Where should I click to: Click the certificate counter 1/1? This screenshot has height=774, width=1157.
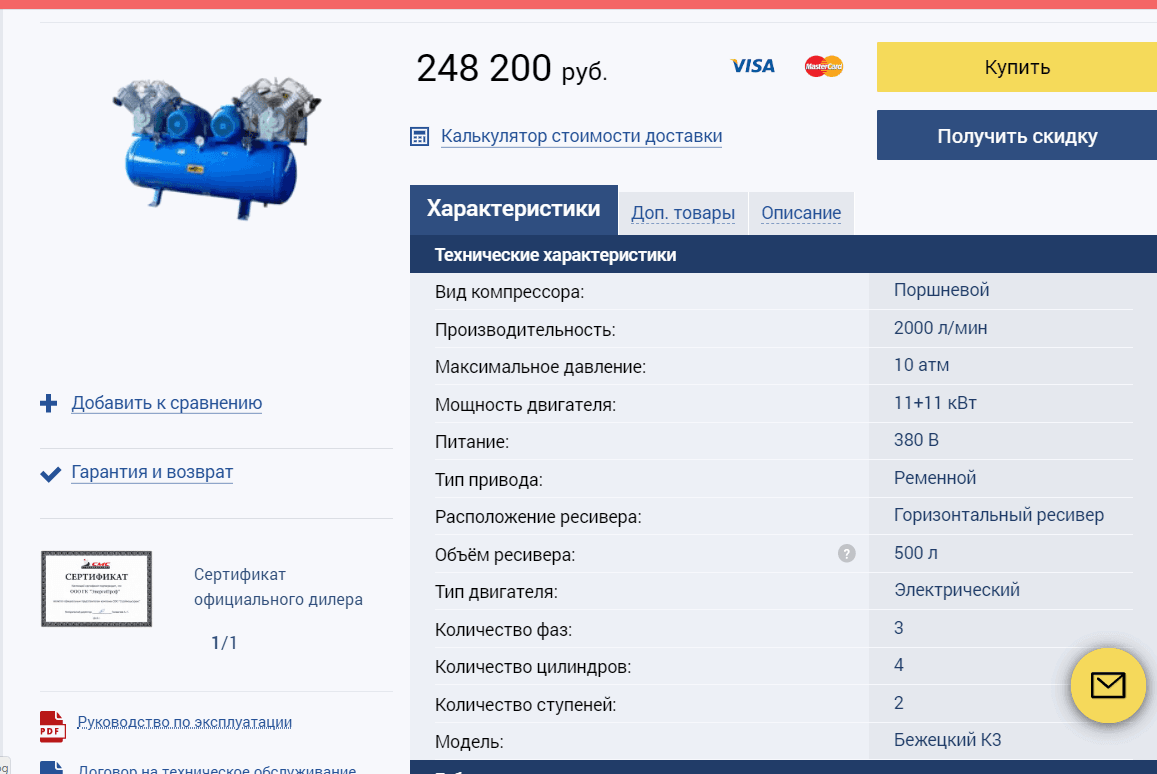pyautogui.click(x=224, y=643)
